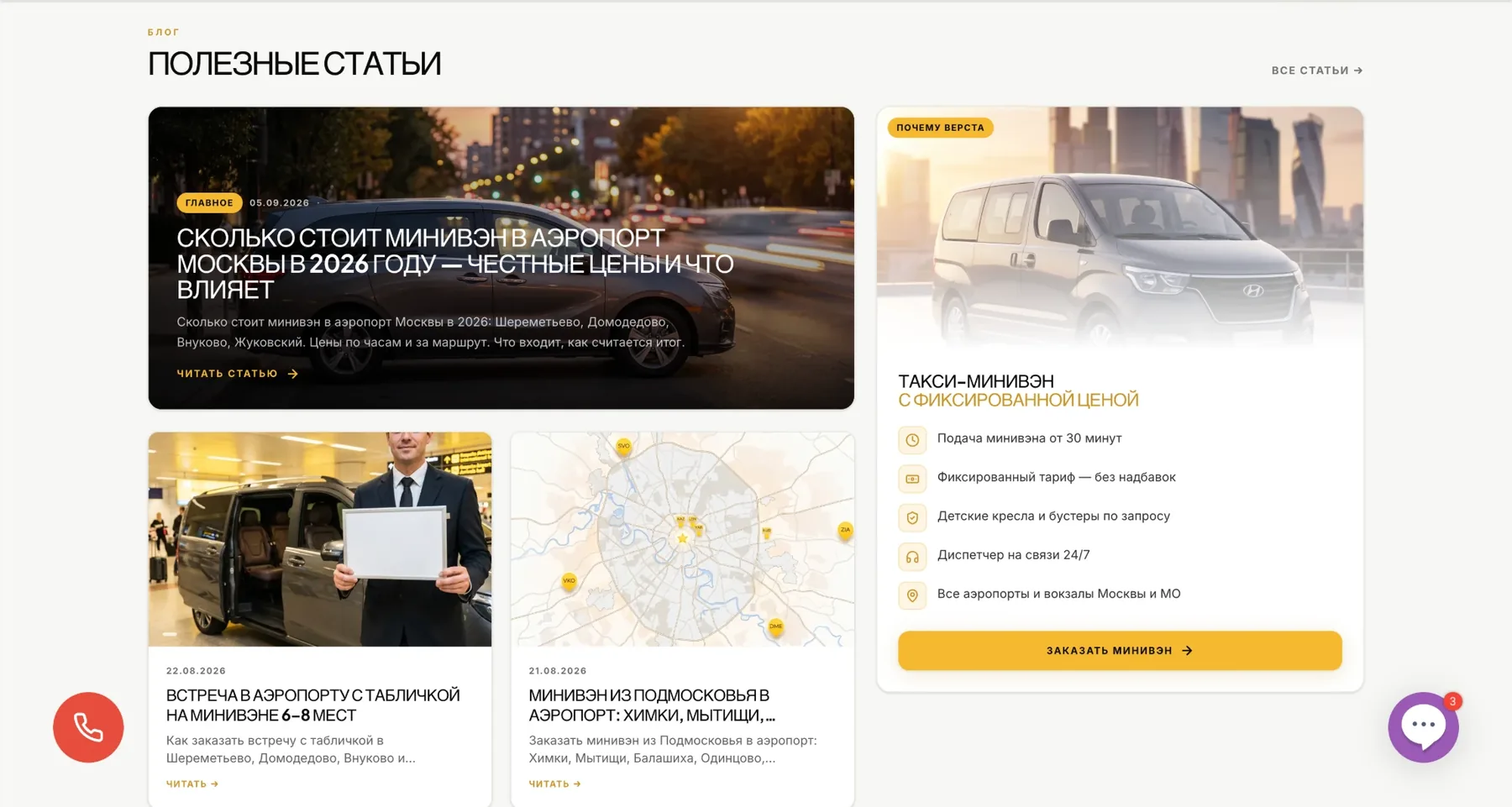Click the driver with sign thumbnail image

[320, 539]
